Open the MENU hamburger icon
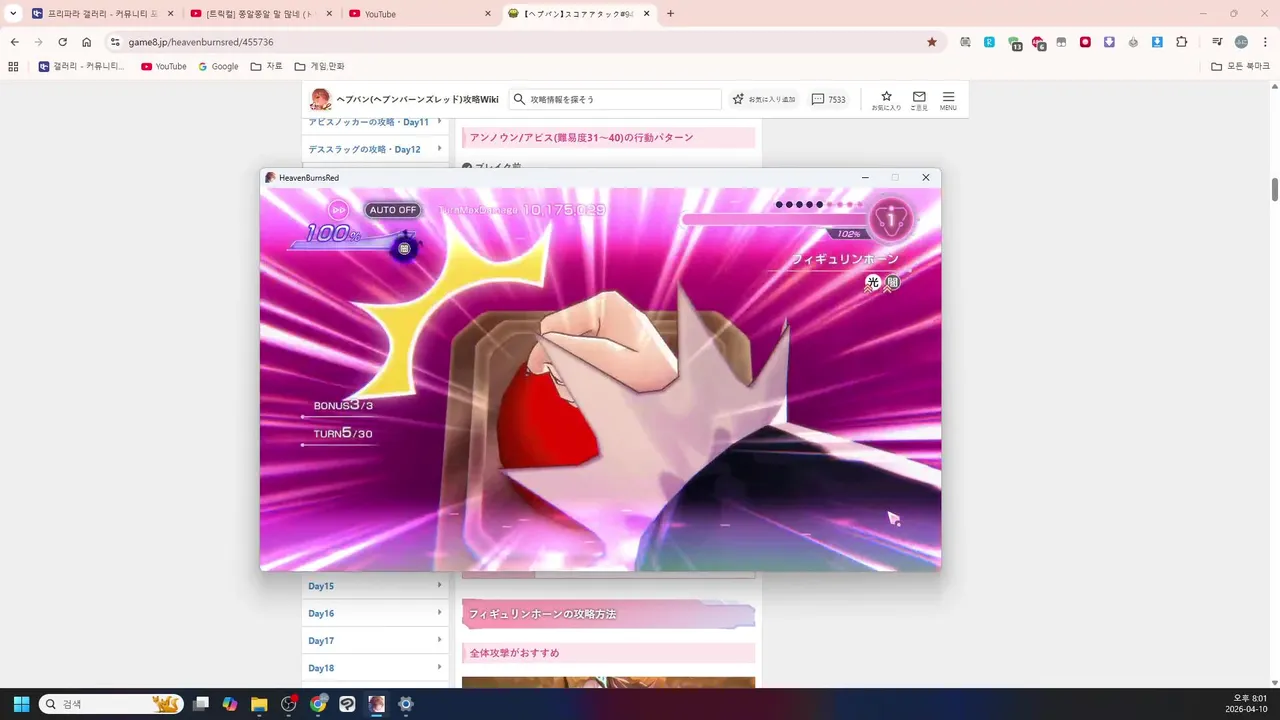The width and height of the screenshot is (1280, 720). click(948, 100)
